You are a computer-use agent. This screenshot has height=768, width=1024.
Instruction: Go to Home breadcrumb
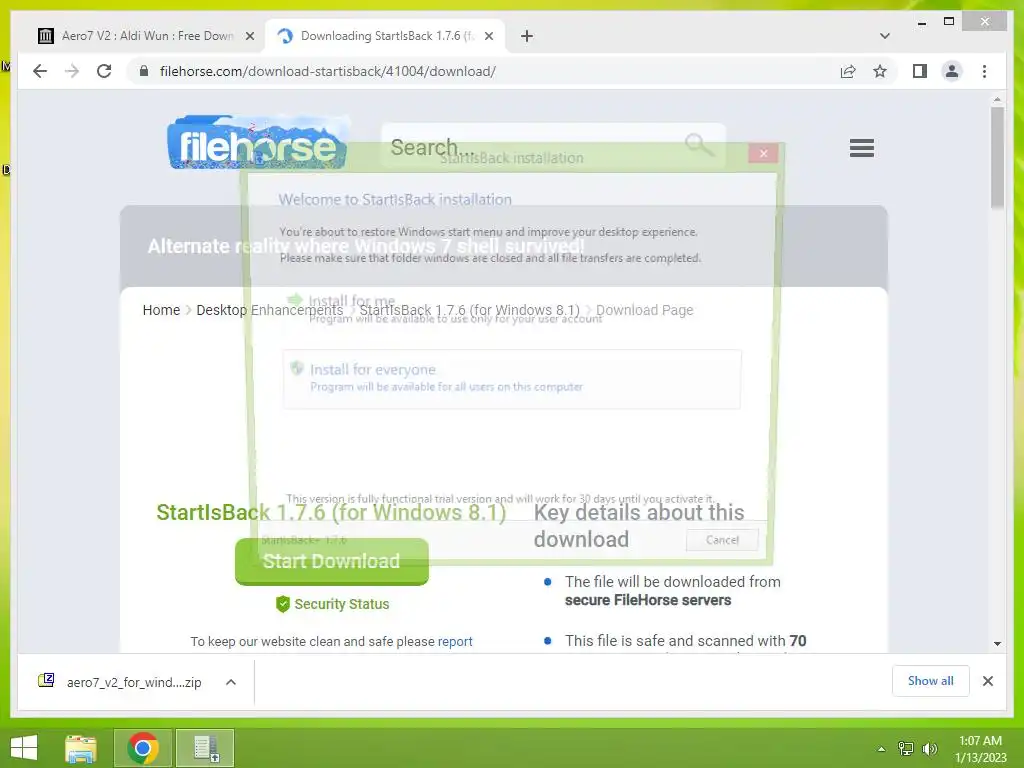pyautogui.click(x=161, y=310)
